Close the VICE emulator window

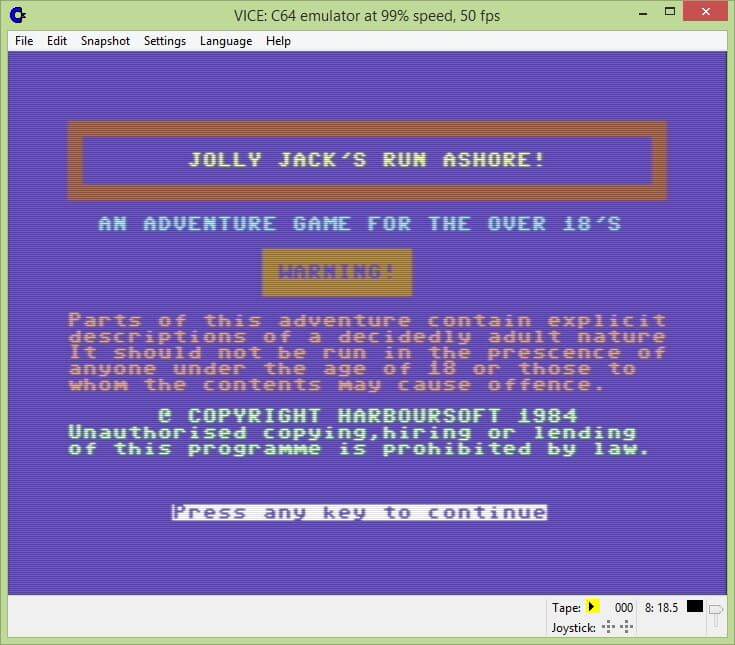coord(705,11)
